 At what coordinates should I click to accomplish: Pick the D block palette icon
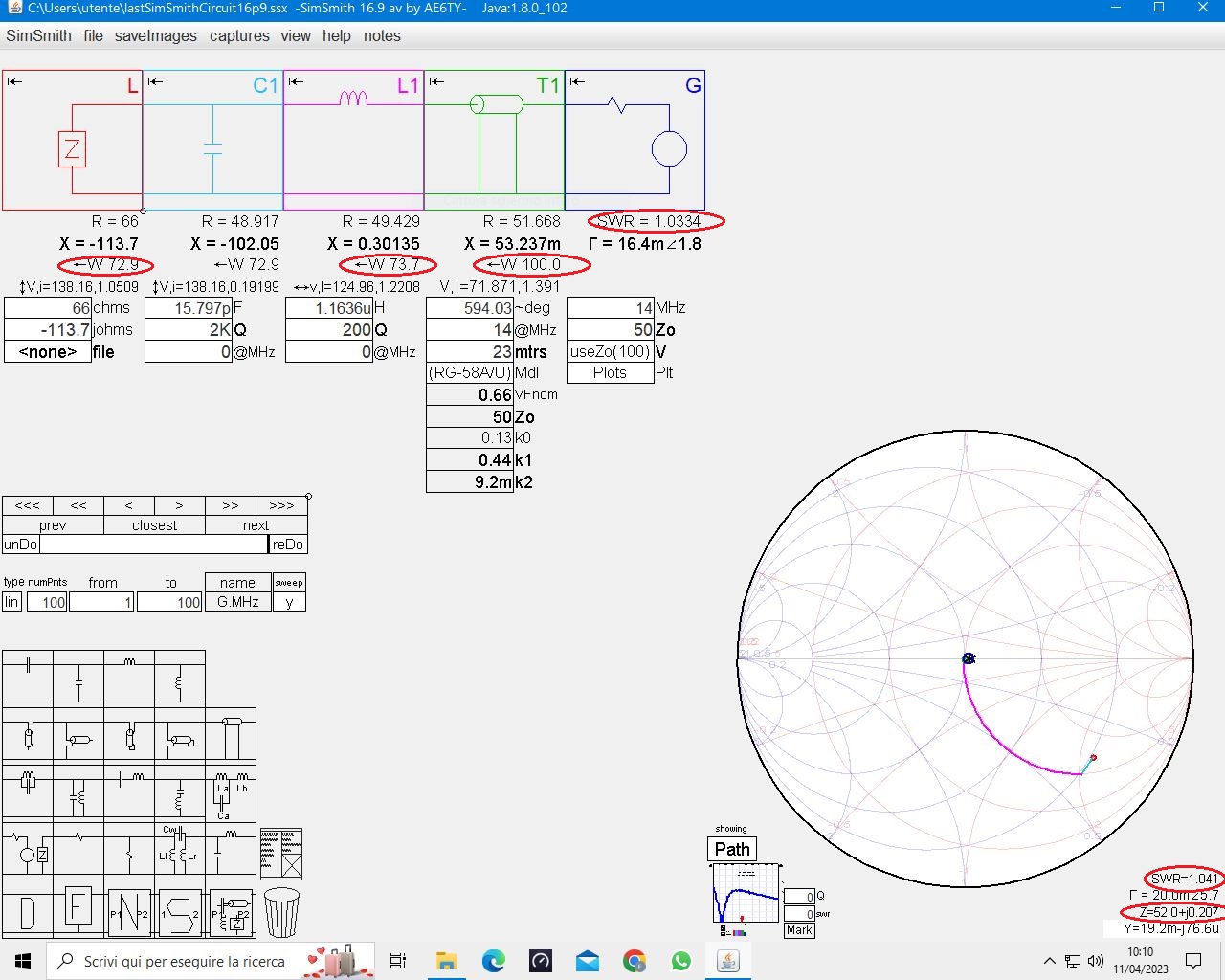point(28,910)
